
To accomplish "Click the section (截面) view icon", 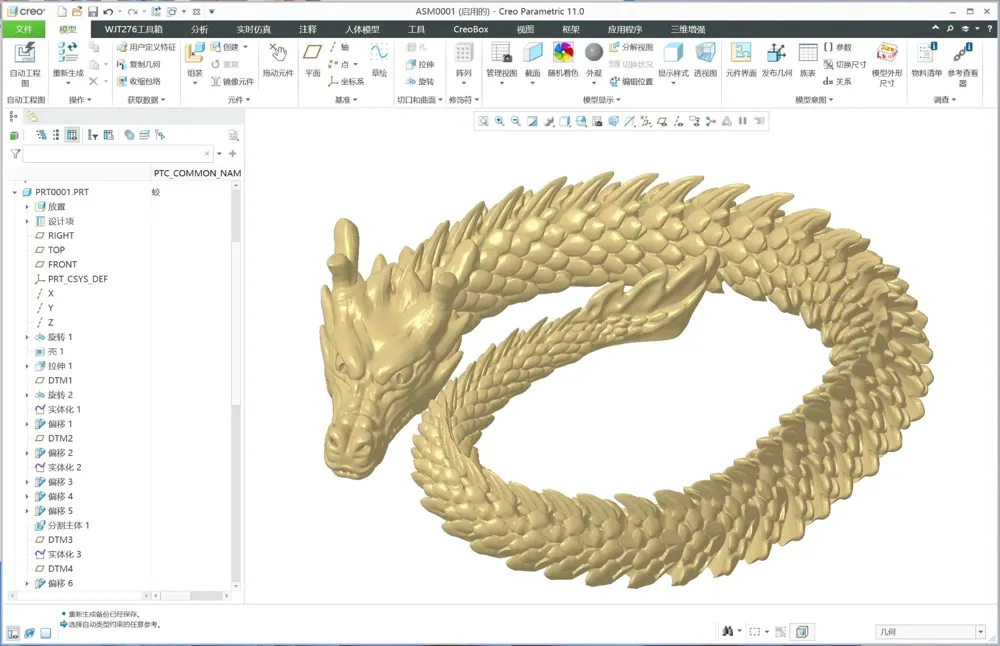I will (x=533, y=61).
